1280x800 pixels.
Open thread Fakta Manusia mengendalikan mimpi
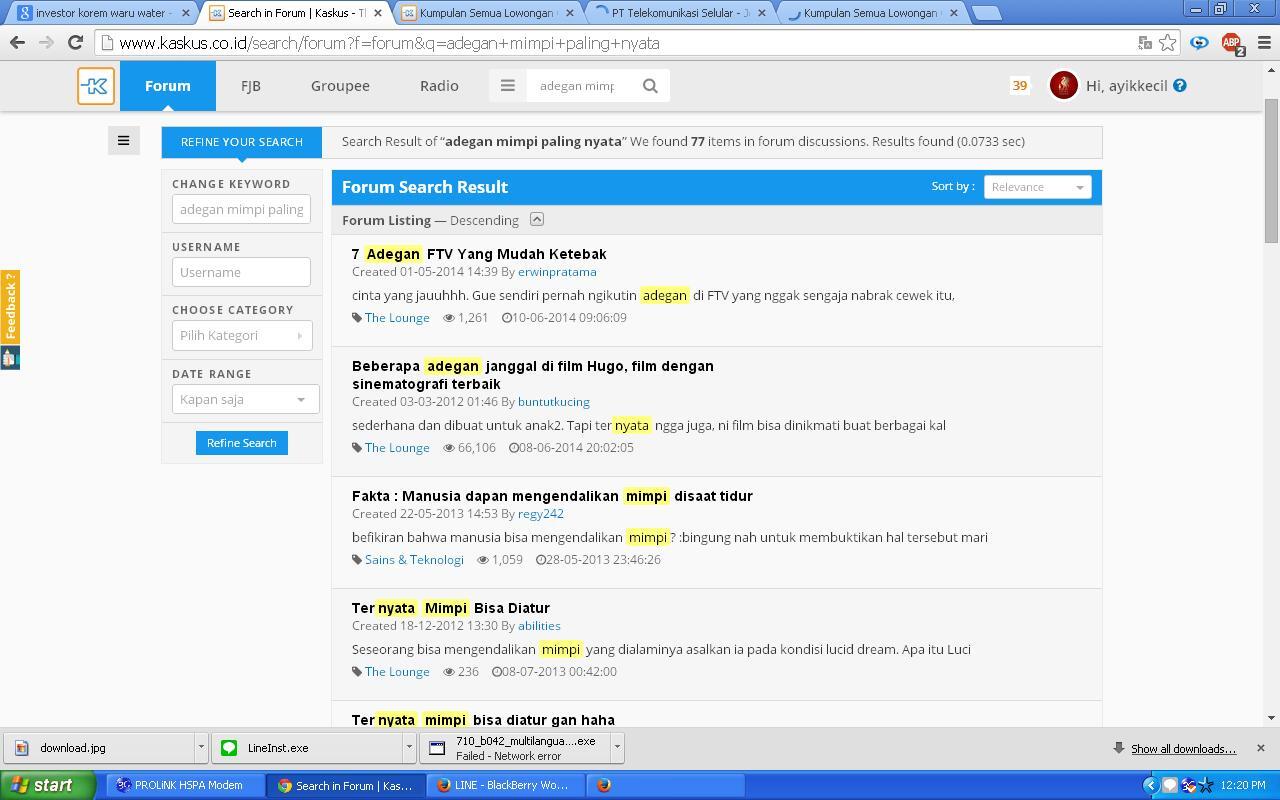(x=552, y=496)
